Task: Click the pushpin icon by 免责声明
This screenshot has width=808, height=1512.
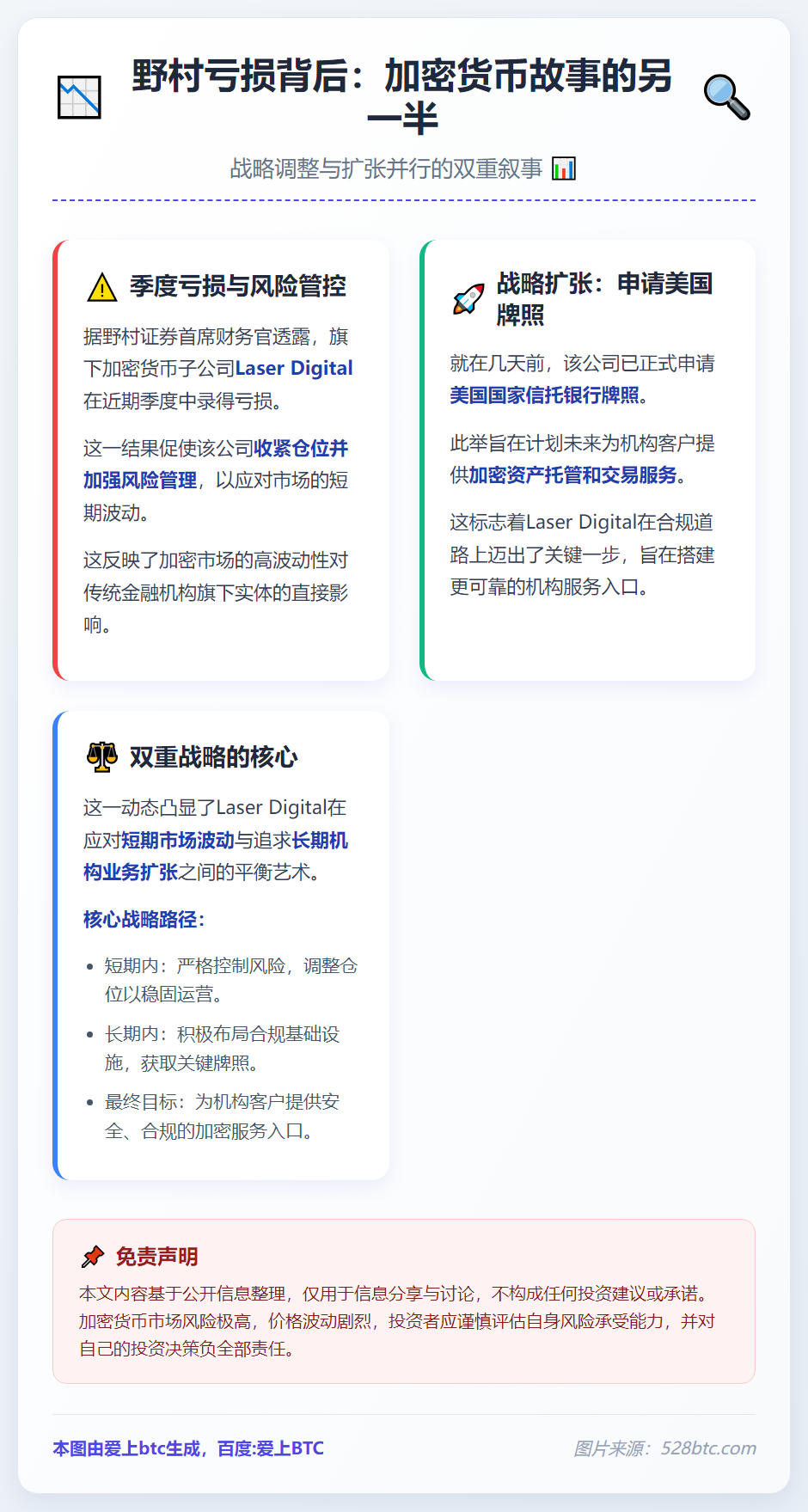Action: point(93,1257)
